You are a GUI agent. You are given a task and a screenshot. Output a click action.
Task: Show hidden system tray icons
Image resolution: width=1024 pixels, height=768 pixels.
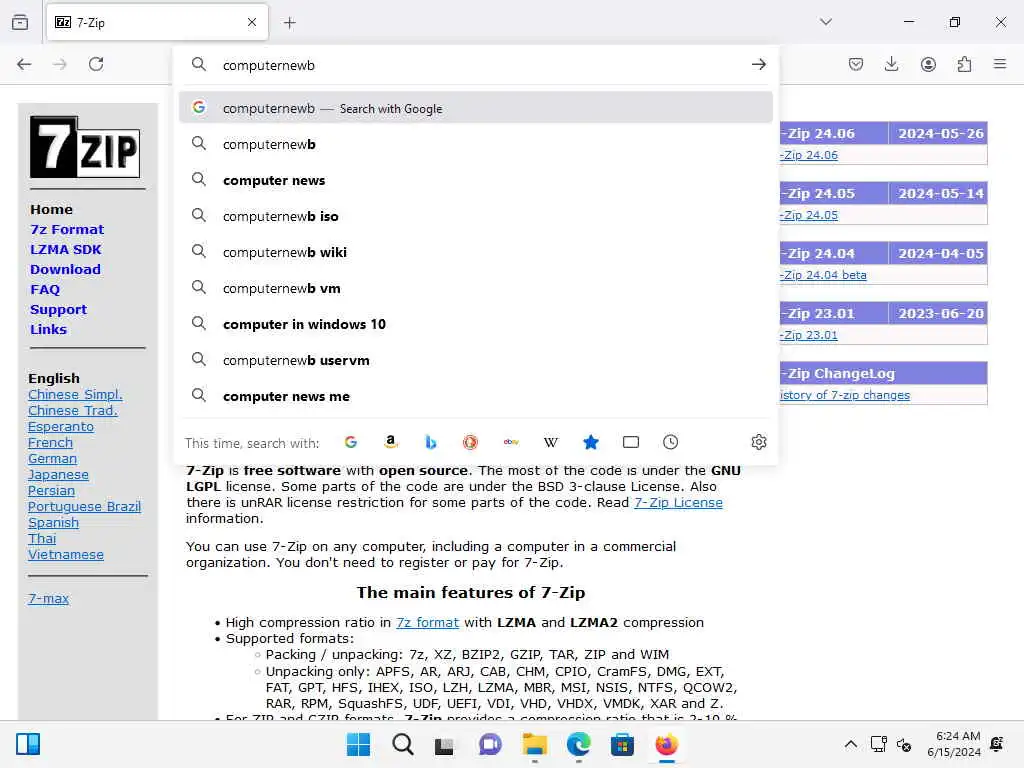pyautogui.click(x=850, y=744)
